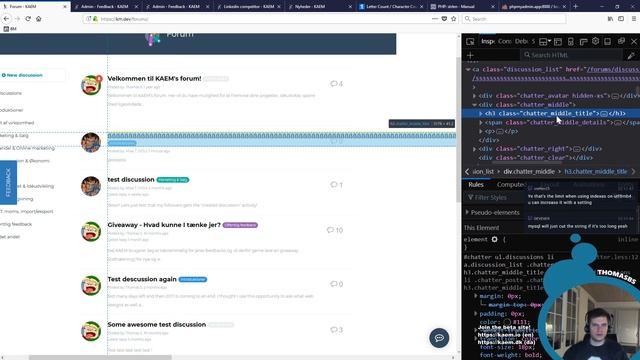
Task: Close the developer tools panel
Action: pos(634,41)
